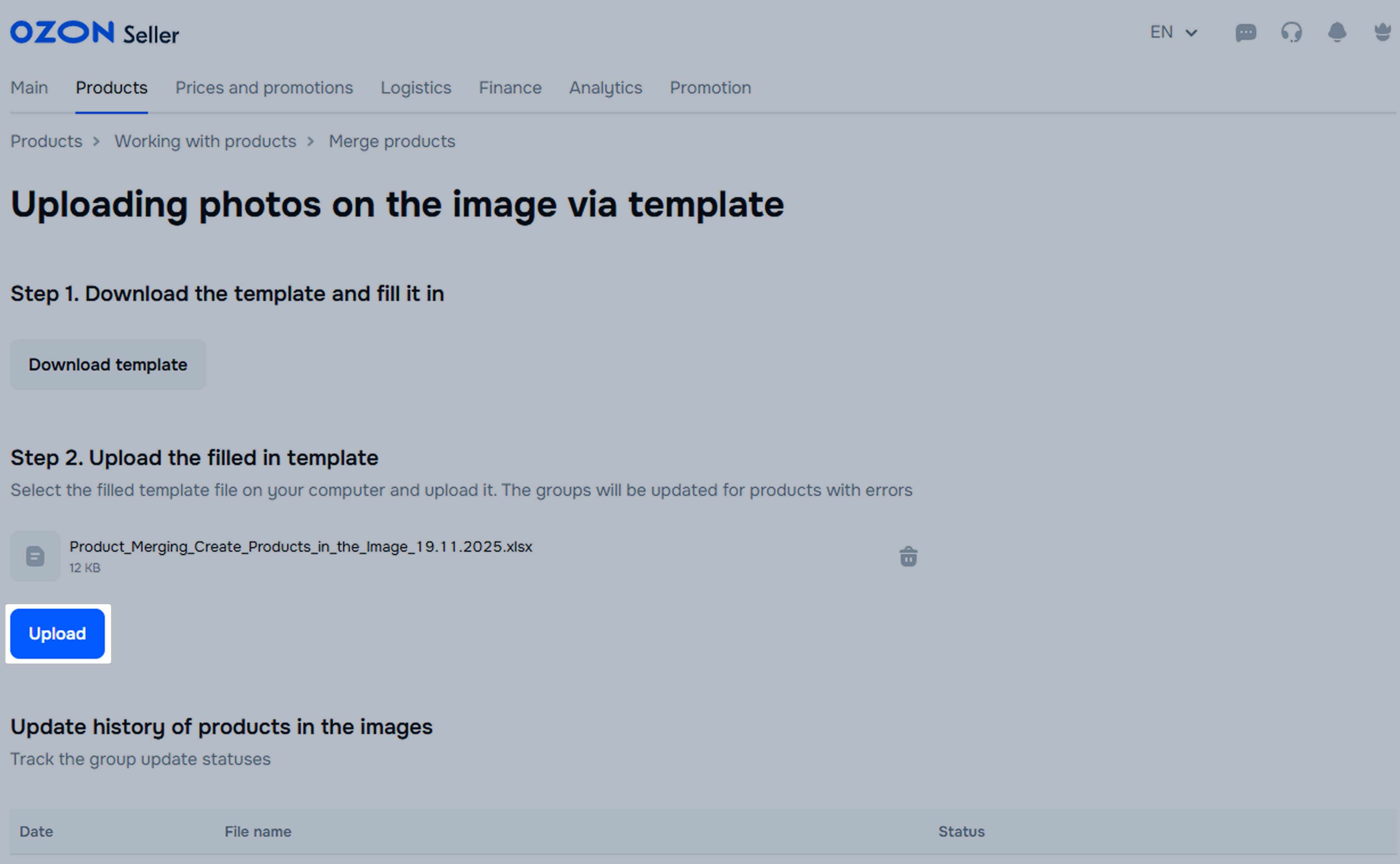Switch to the Logistics tab

pos(416,88)
